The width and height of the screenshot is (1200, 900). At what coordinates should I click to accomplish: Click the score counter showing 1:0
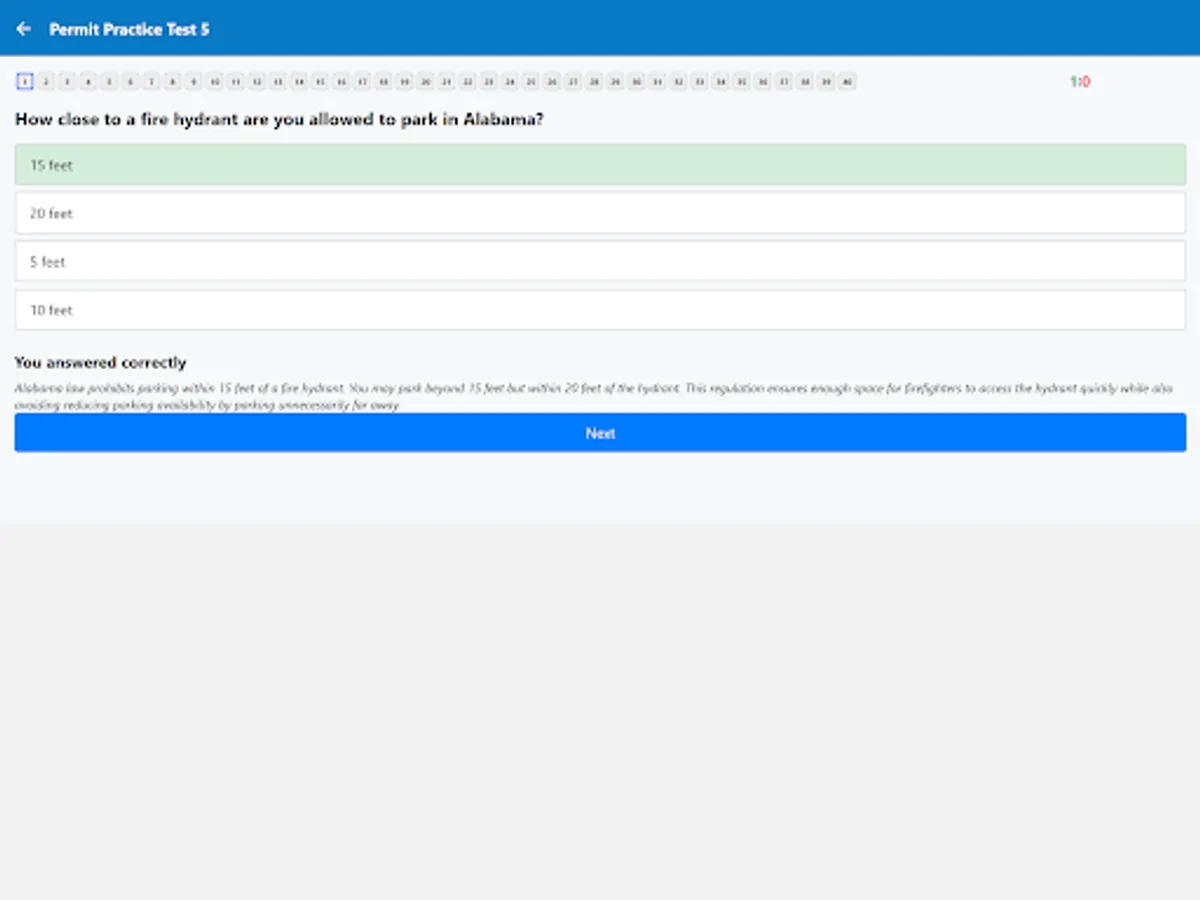[1080, 82]
